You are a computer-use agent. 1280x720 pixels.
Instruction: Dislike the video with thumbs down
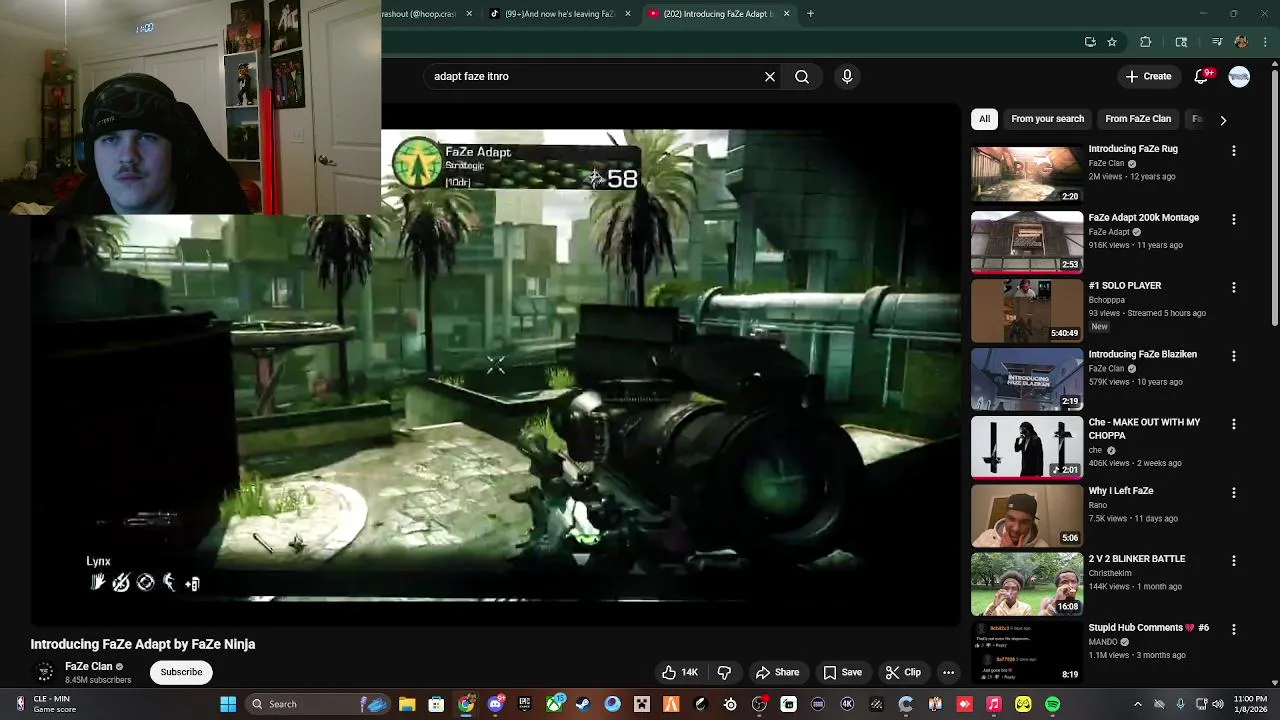point(725,672)
